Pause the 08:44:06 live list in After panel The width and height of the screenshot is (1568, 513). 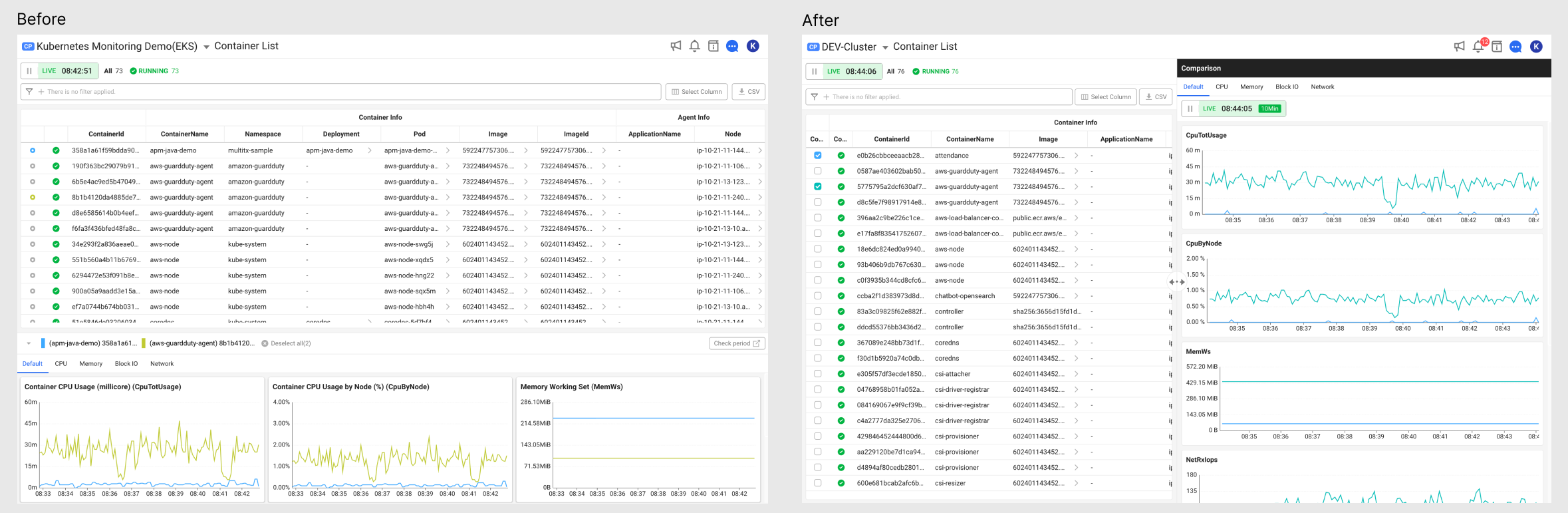pyautogui.click(x=814, y=71)
